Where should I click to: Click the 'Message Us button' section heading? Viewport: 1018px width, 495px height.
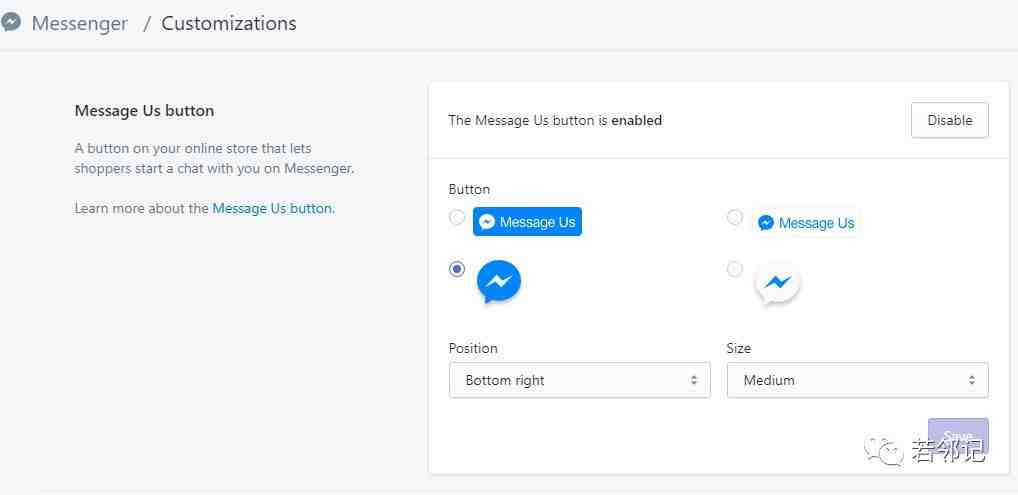144,110
